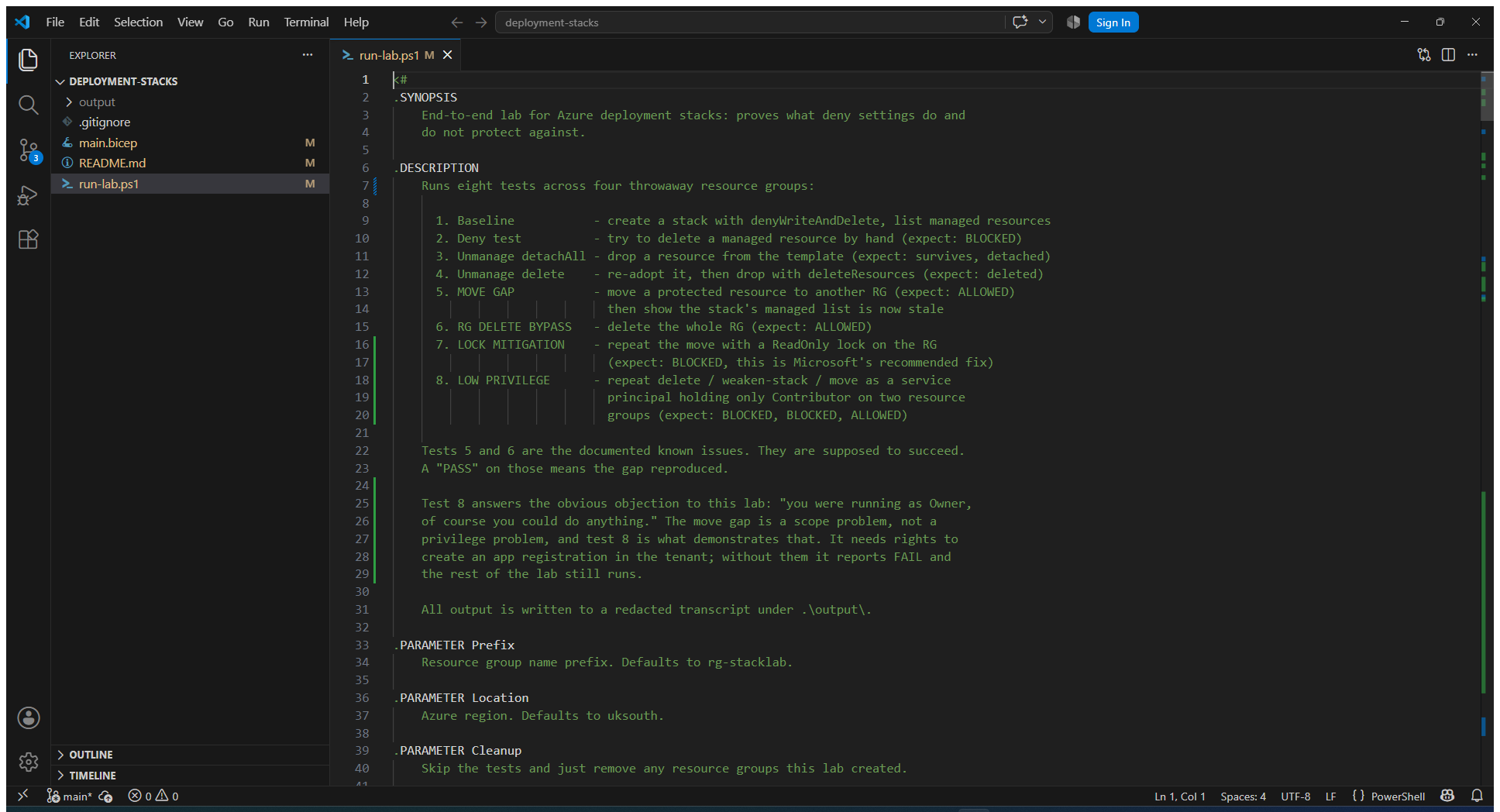
Task: Open the Run and Debug view
Action: coord(29,194)
